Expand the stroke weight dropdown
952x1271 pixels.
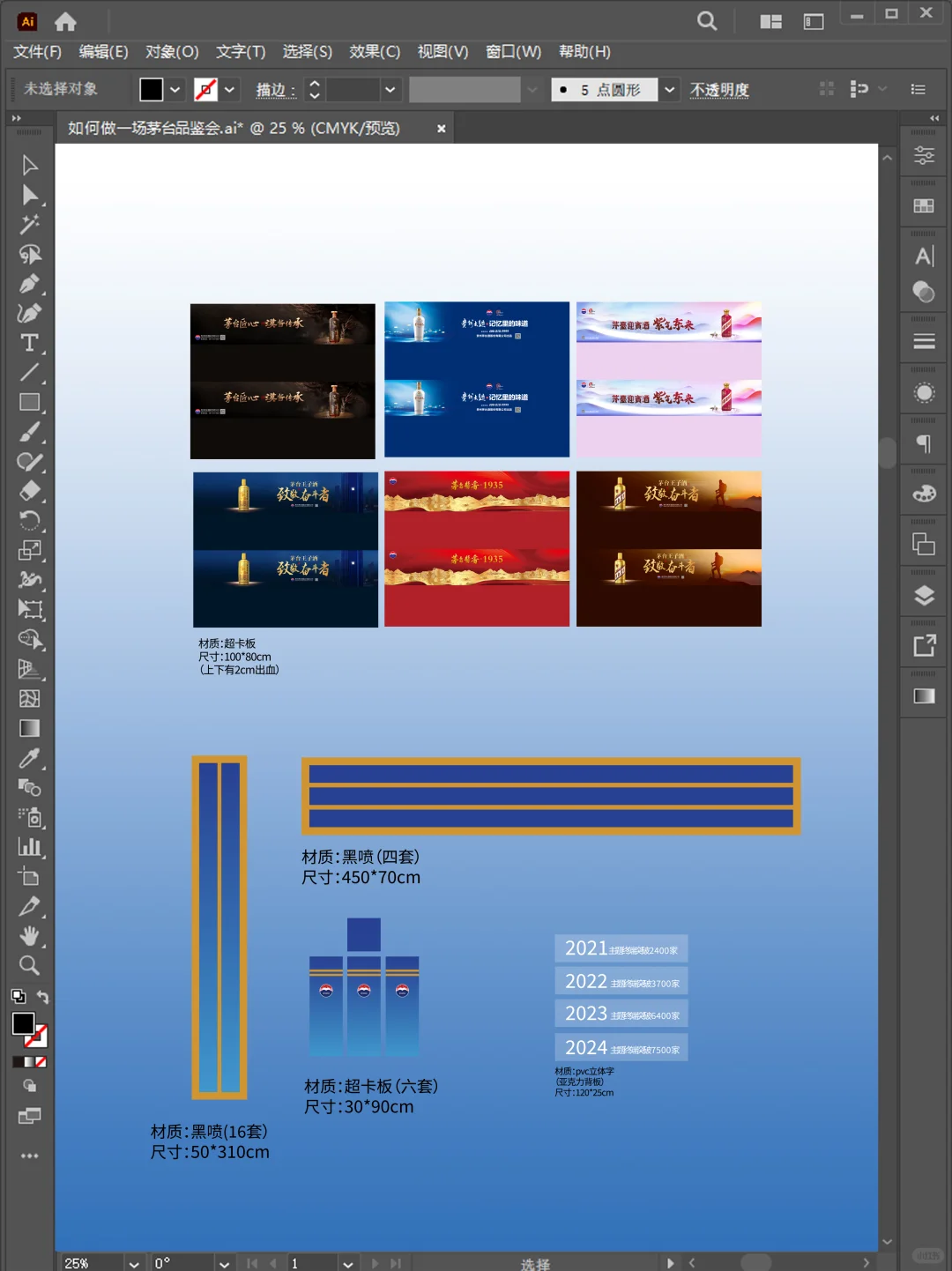390,89
